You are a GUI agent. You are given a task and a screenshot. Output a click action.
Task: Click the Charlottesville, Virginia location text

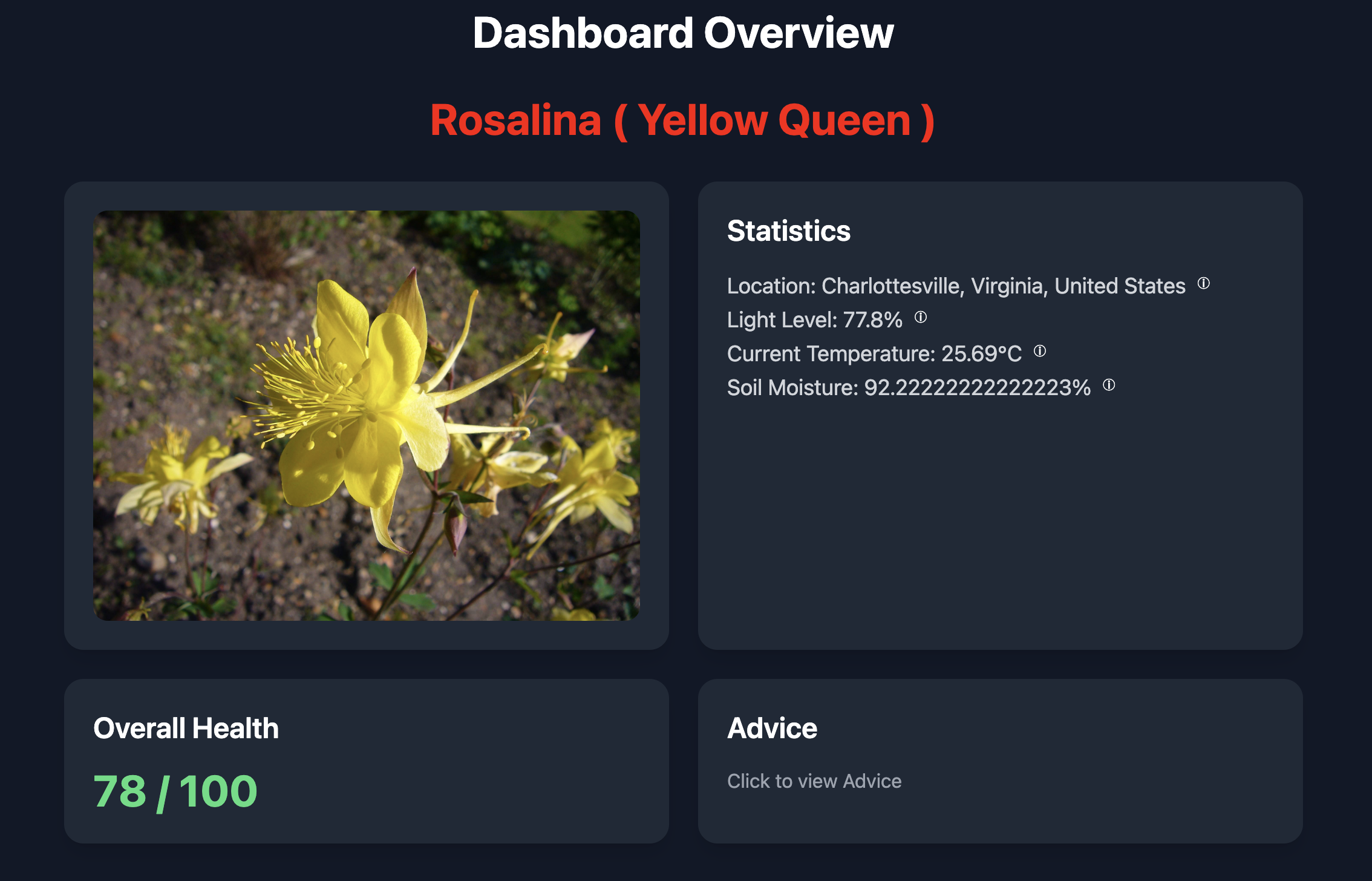(x=956, y=286)
